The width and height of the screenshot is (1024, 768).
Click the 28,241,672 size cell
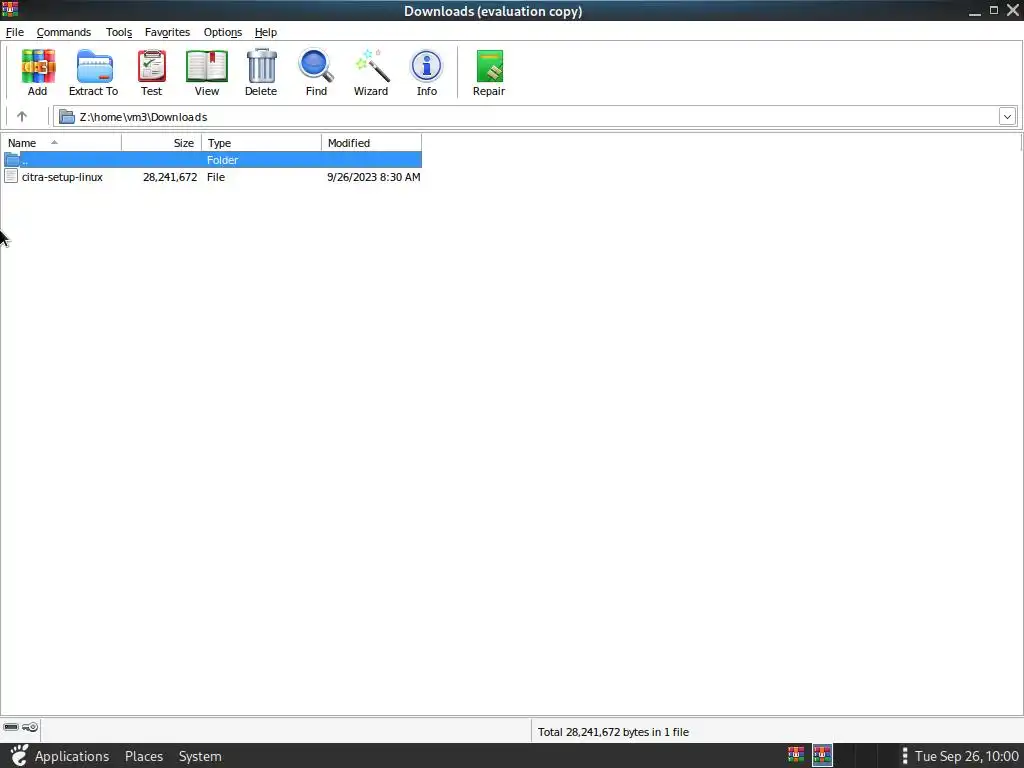170,177
